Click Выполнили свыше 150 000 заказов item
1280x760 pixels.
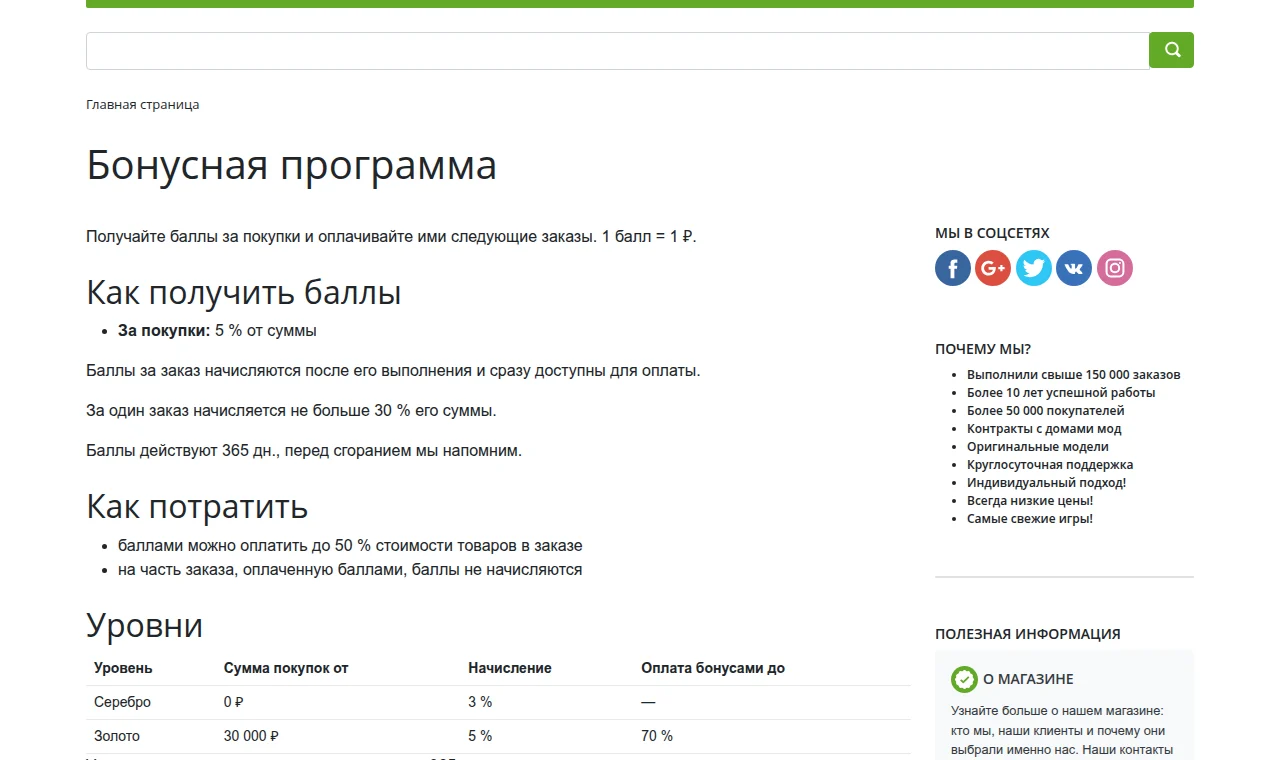coord(1073,375)
